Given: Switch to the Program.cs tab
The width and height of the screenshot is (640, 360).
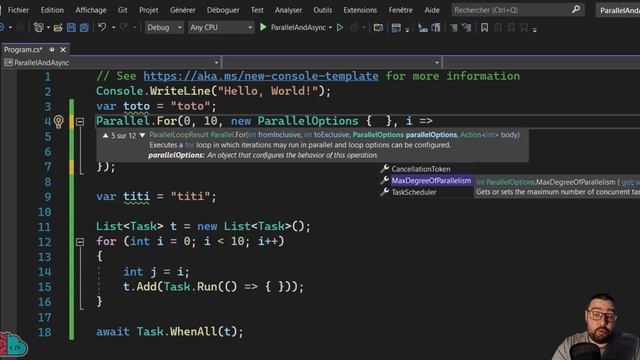Looking at the screenshot, I should [23, 49].
